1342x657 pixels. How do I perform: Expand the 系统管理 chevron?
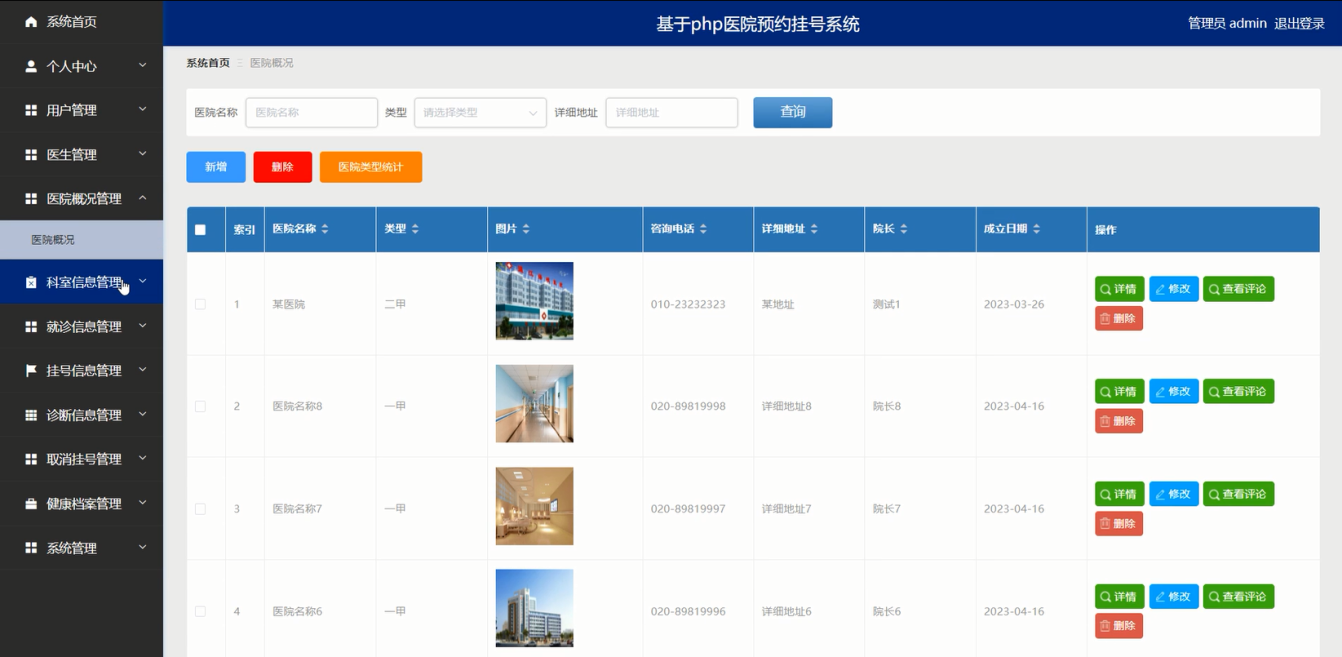[142, 547]
